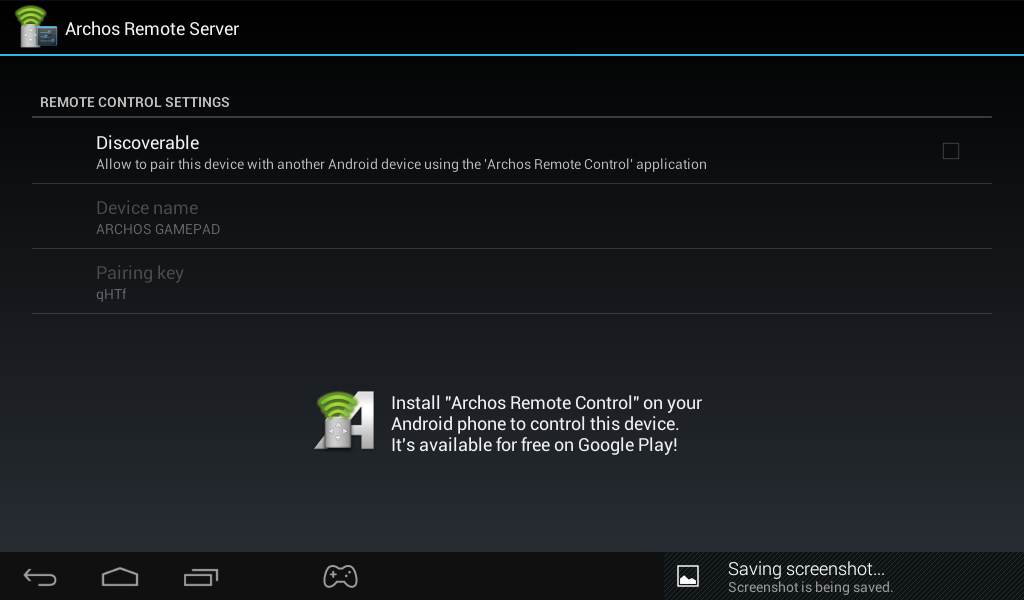Open the Saving screenshot notification
Image resolution: width=1024 pixels, height=600 pixels.
[x=806, y=569]
